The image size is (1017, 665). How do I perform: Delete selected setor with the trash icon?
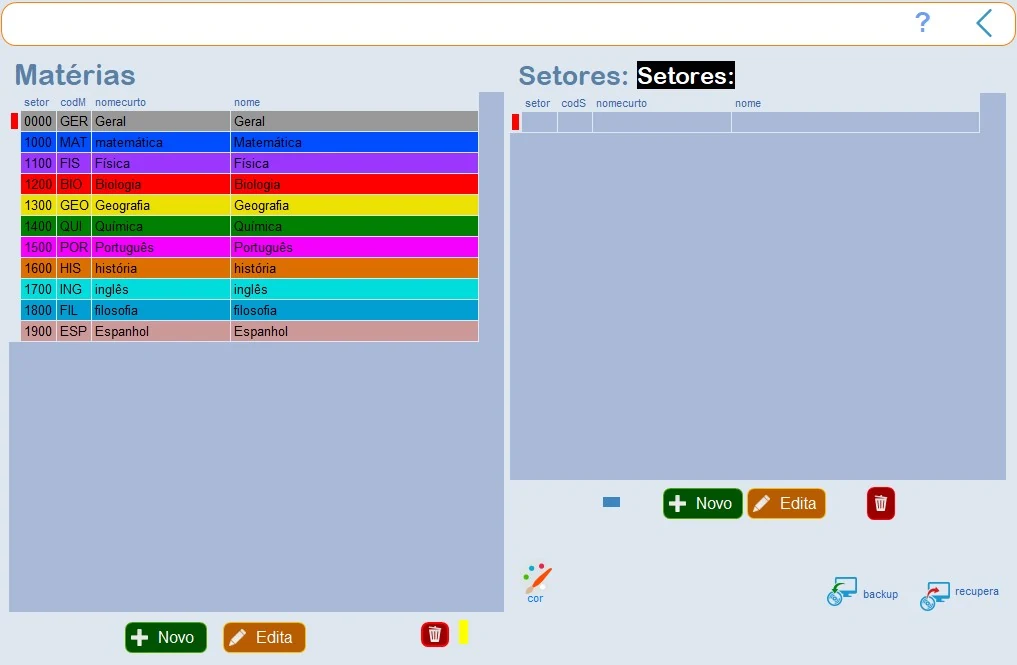(881, 503)
